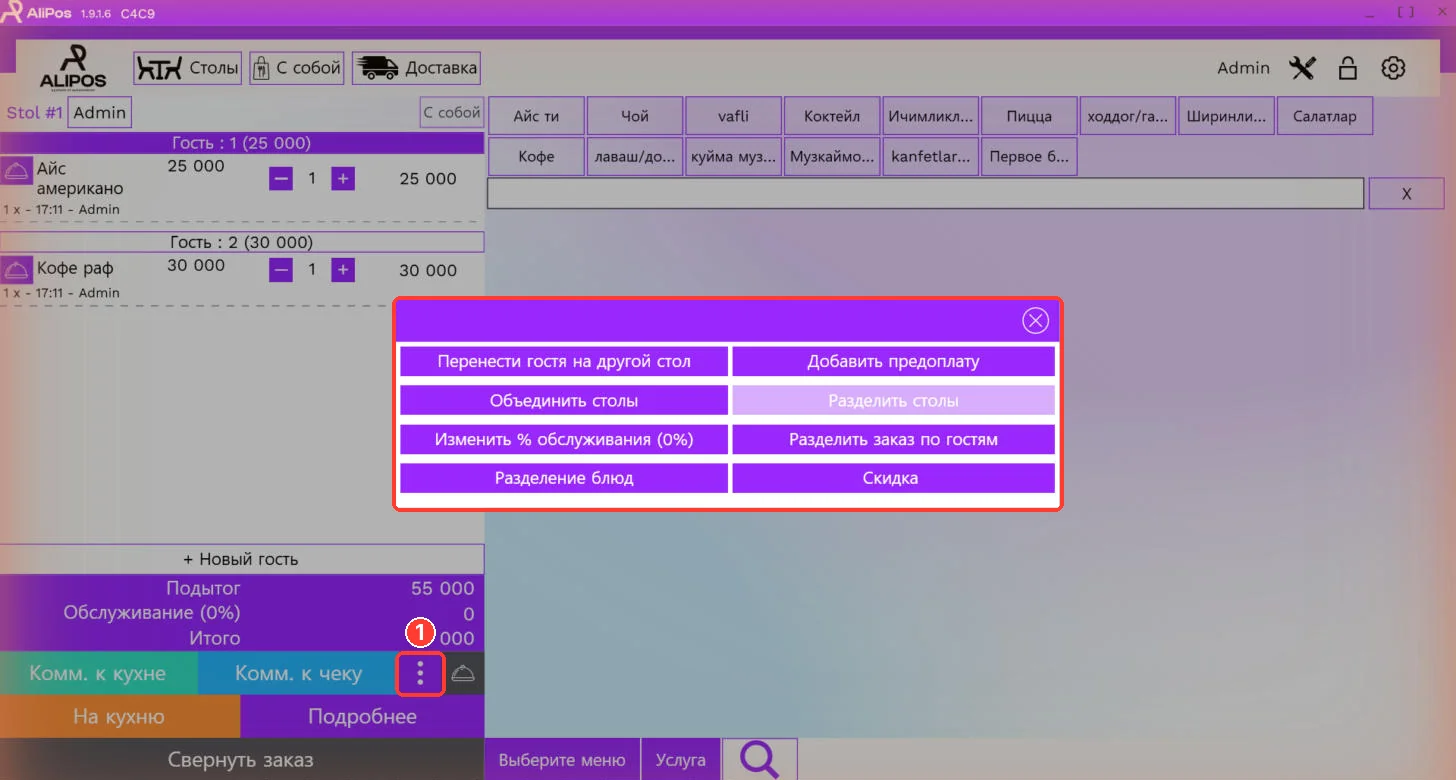The image size is (1456, 780).
Task: Choose Добавить предоплату option
Action: click(893, 361)
